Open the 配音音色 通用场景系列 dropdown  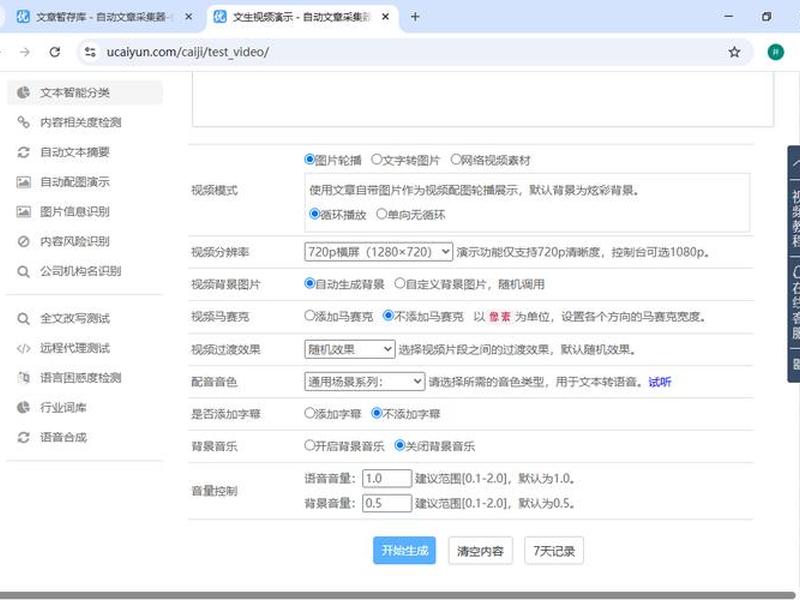point(364,382)
